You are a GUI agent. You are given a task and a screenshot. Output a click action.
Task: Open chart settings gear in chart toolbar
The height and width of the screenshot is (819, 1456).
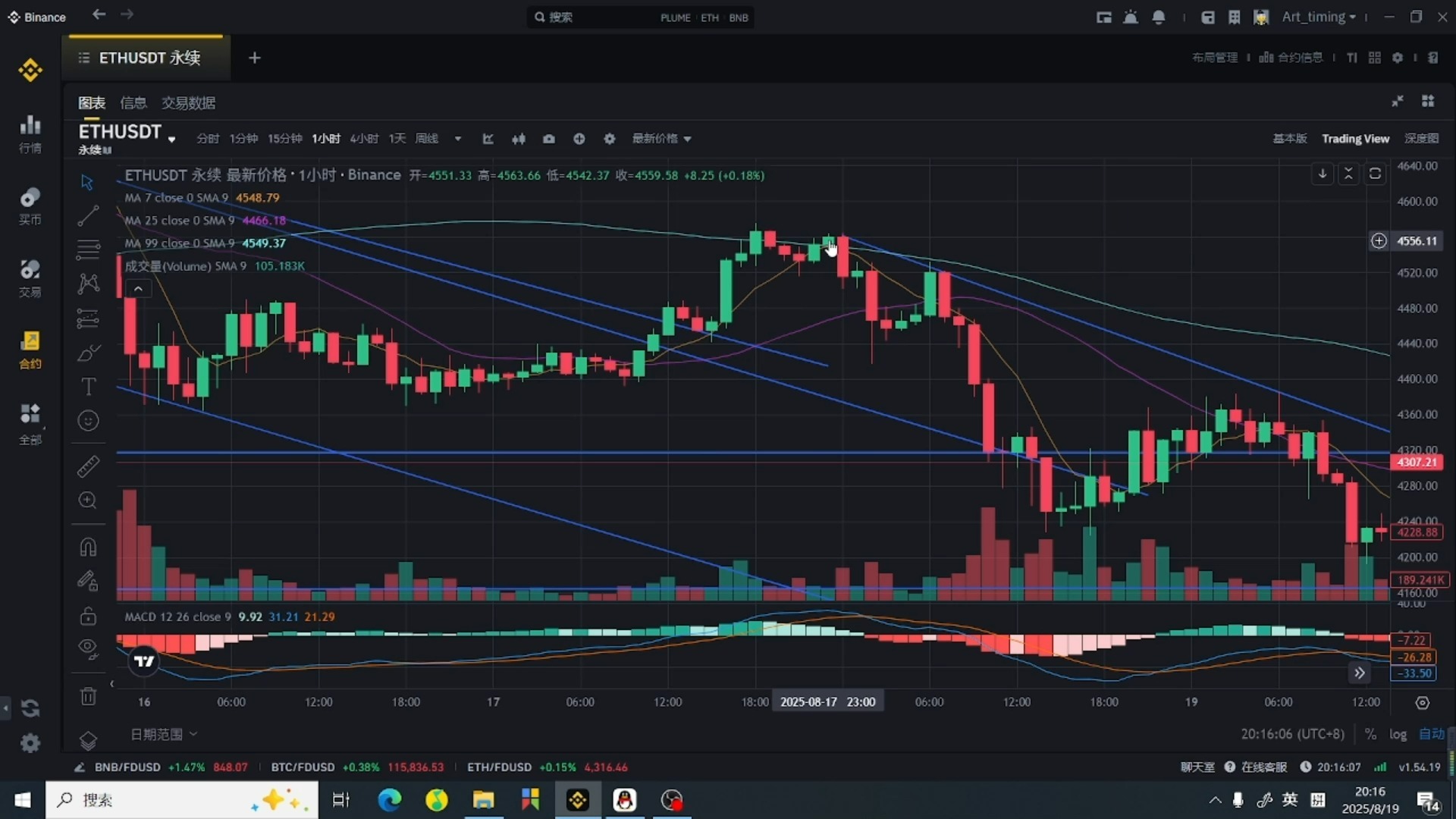click(610, 139)
